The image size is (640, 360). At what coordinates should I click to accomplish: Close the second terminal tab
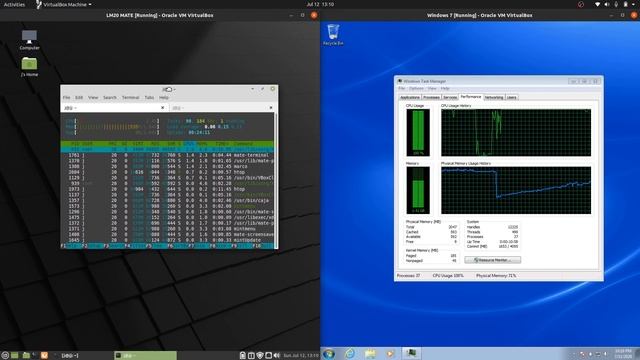click(x=271, y=108)
